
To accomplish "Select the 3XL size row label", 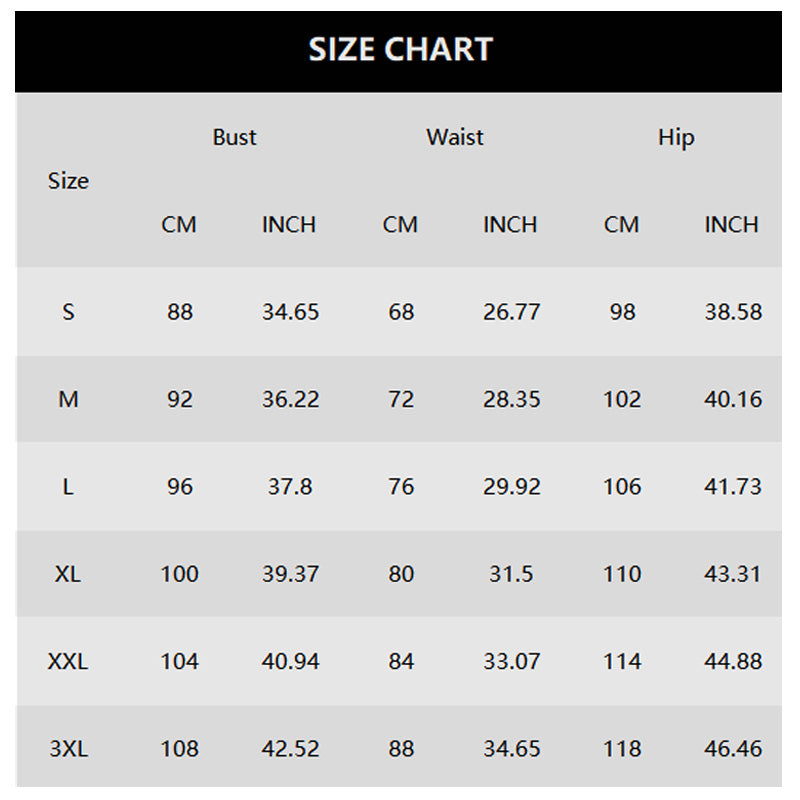I will [68, 748].
